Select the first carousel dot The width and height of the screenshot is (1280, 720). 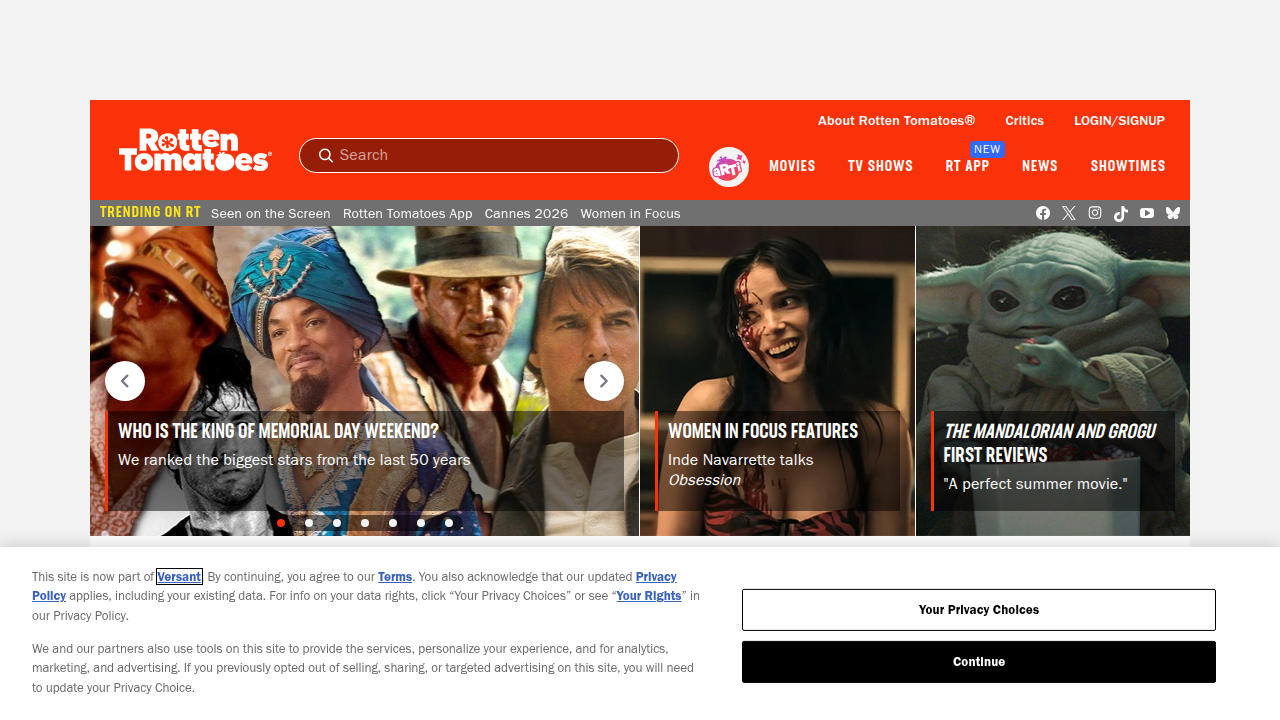tap(281, 523)
